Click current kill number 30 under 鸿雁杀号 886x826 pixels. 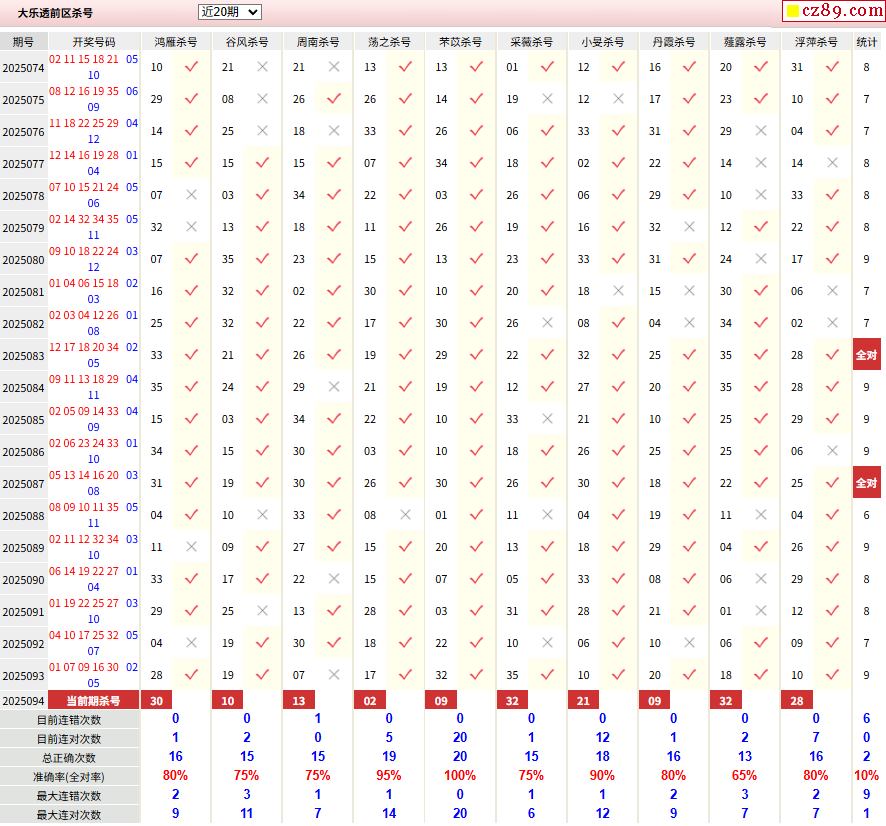coord(157,701)
